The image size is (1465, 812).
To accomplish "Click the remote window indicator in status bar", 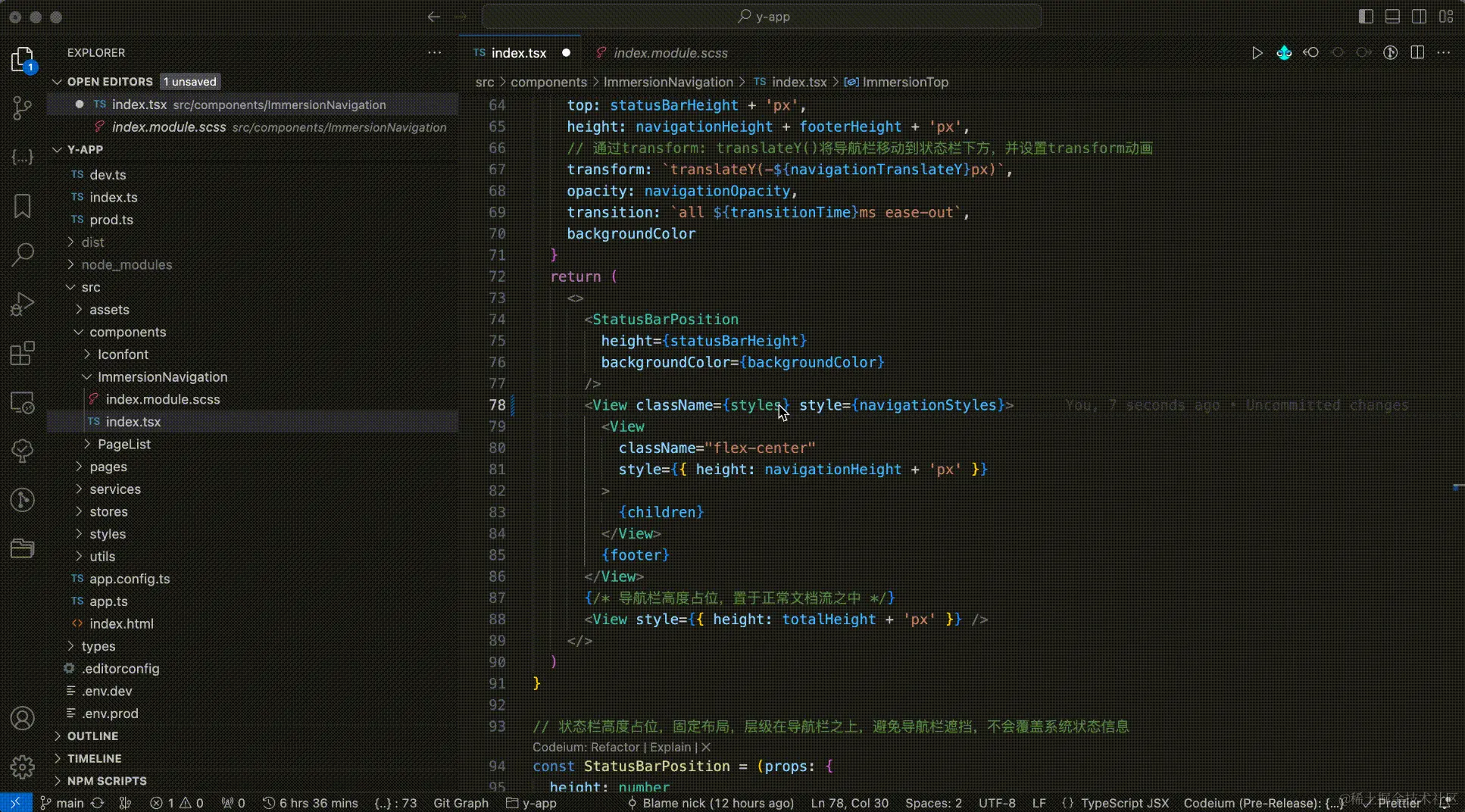I will click(x=15, y=803).
